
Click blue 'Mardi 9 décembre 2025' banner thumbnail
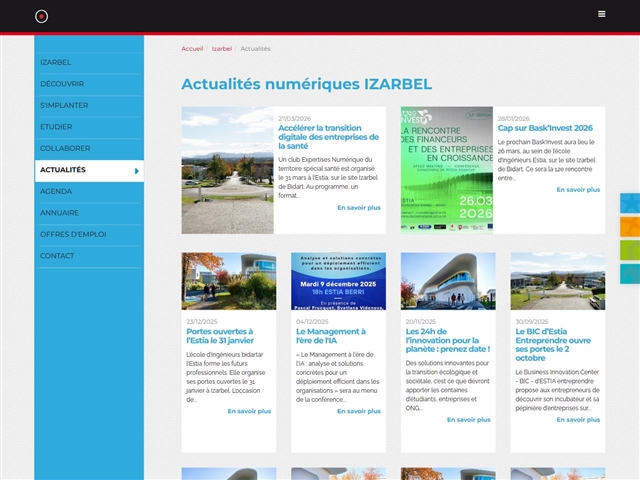click(x=338, y=281)
